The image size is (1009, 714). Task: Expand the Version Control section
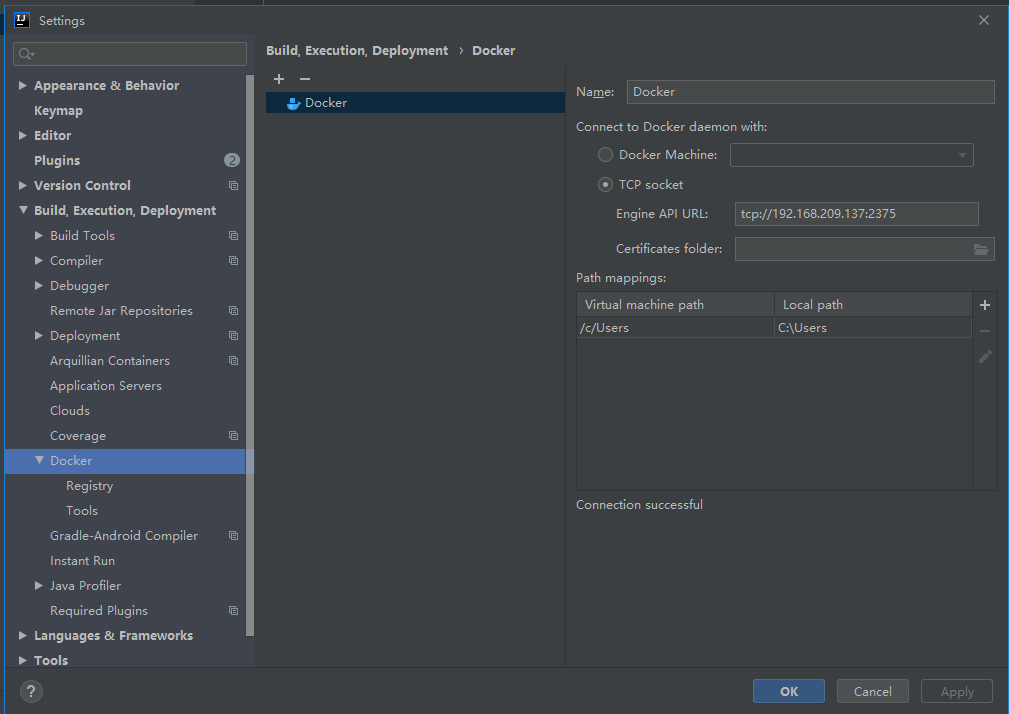coord(23,185)
